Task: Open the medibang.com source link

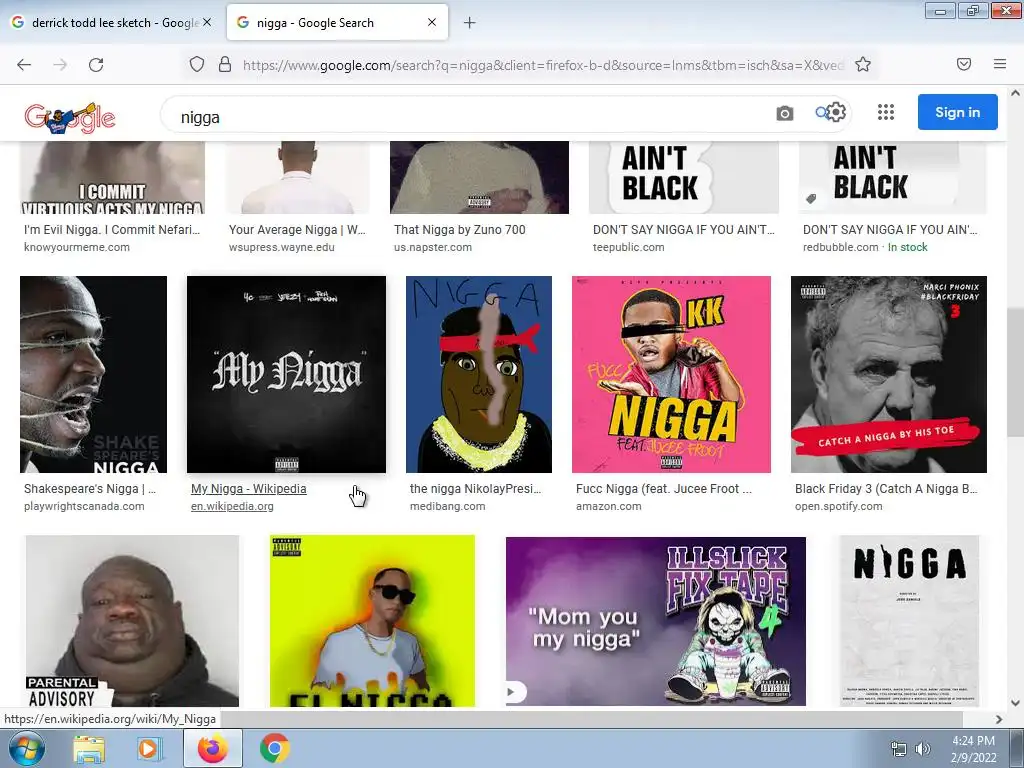Action: [x=447, y=506]
